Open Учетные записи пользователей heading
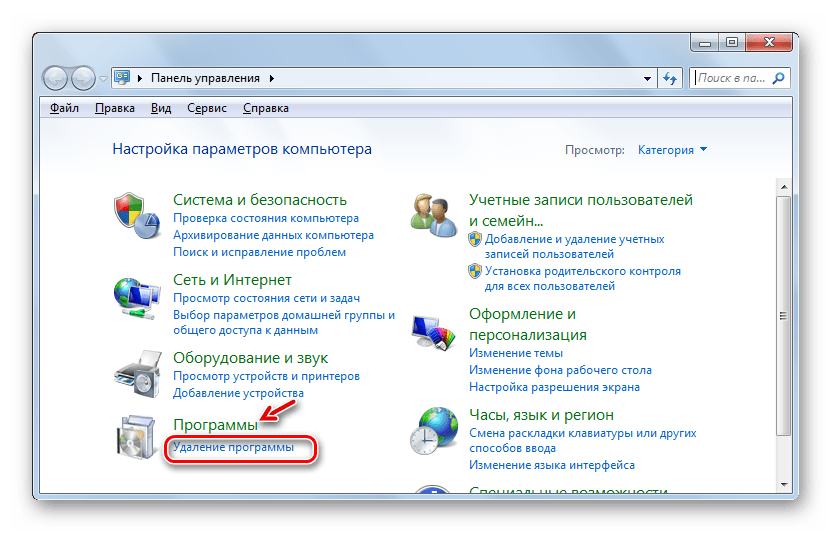The width and height of the screenshot is (832, 533). (580, 210)
